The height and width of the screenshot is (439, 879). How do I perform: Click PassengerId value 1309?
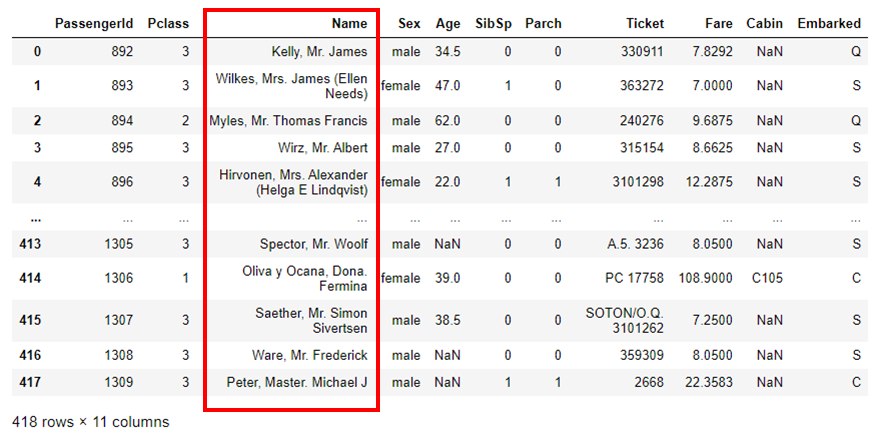(119, 382)
